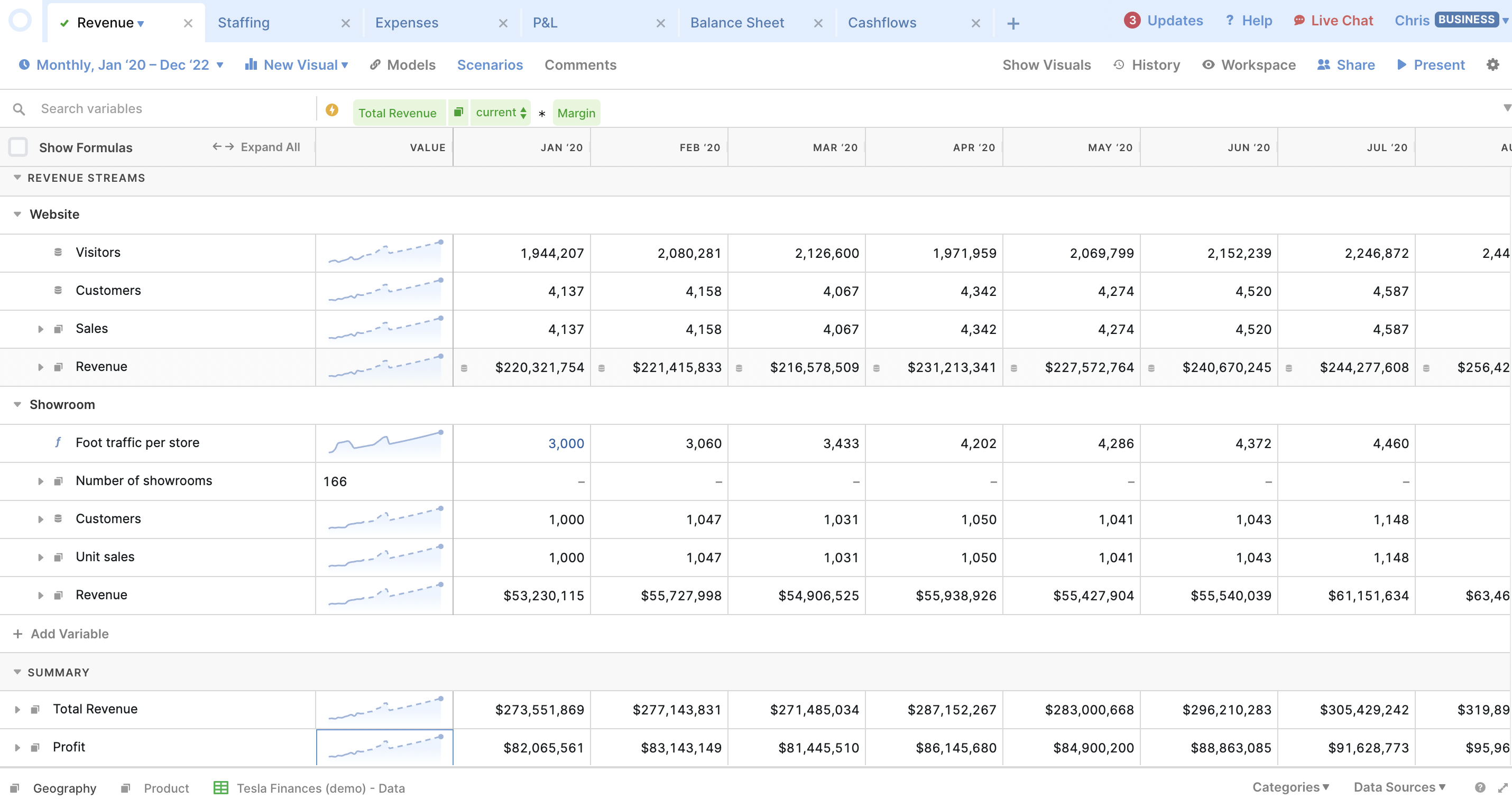1512x799 pixels.
Task: Collapse the Summary section
Action: [17, 672]
